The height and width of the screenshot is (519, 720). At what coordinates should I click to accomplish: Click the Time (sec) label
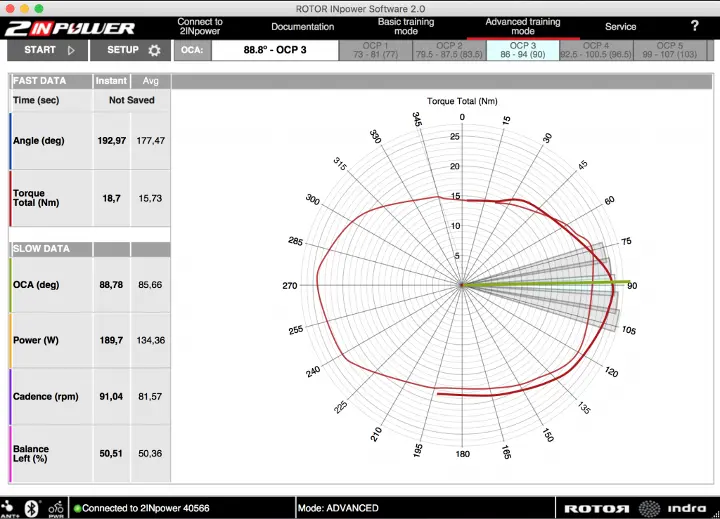click(36, 100)
